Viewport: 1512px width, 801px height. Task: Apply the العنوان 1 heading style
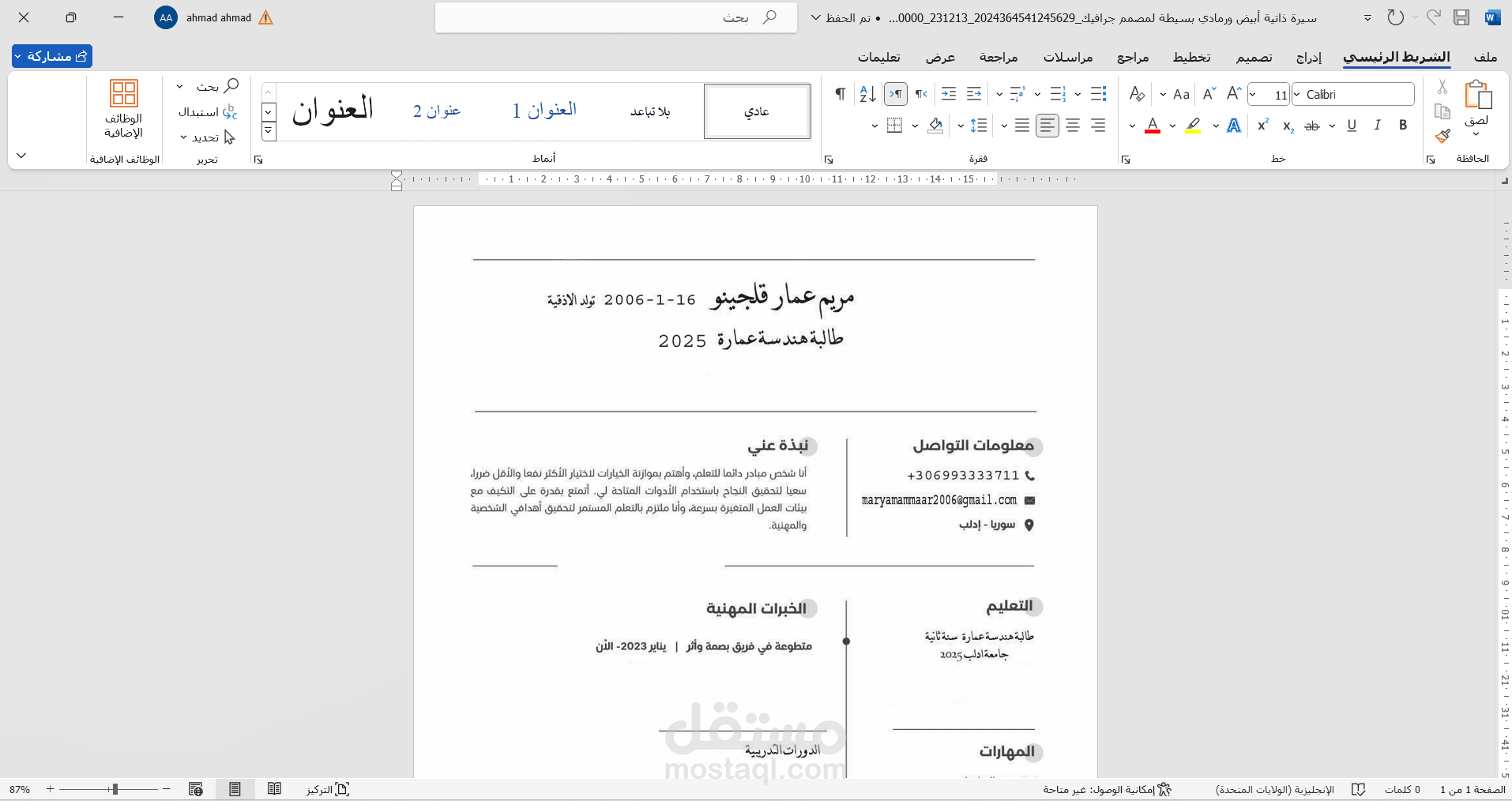point(544,111)
